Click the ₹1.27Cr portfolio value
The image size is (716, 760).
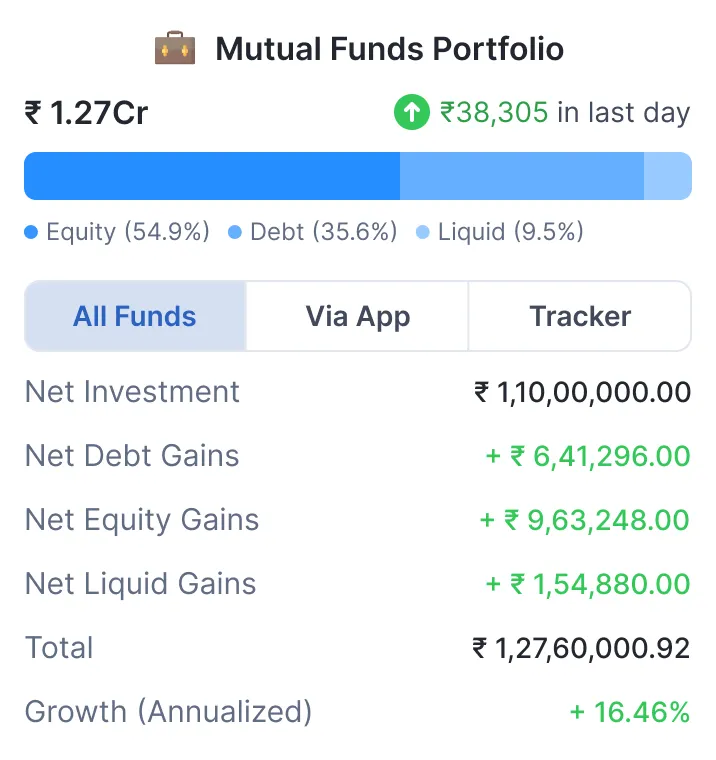[x=86, y=113]
